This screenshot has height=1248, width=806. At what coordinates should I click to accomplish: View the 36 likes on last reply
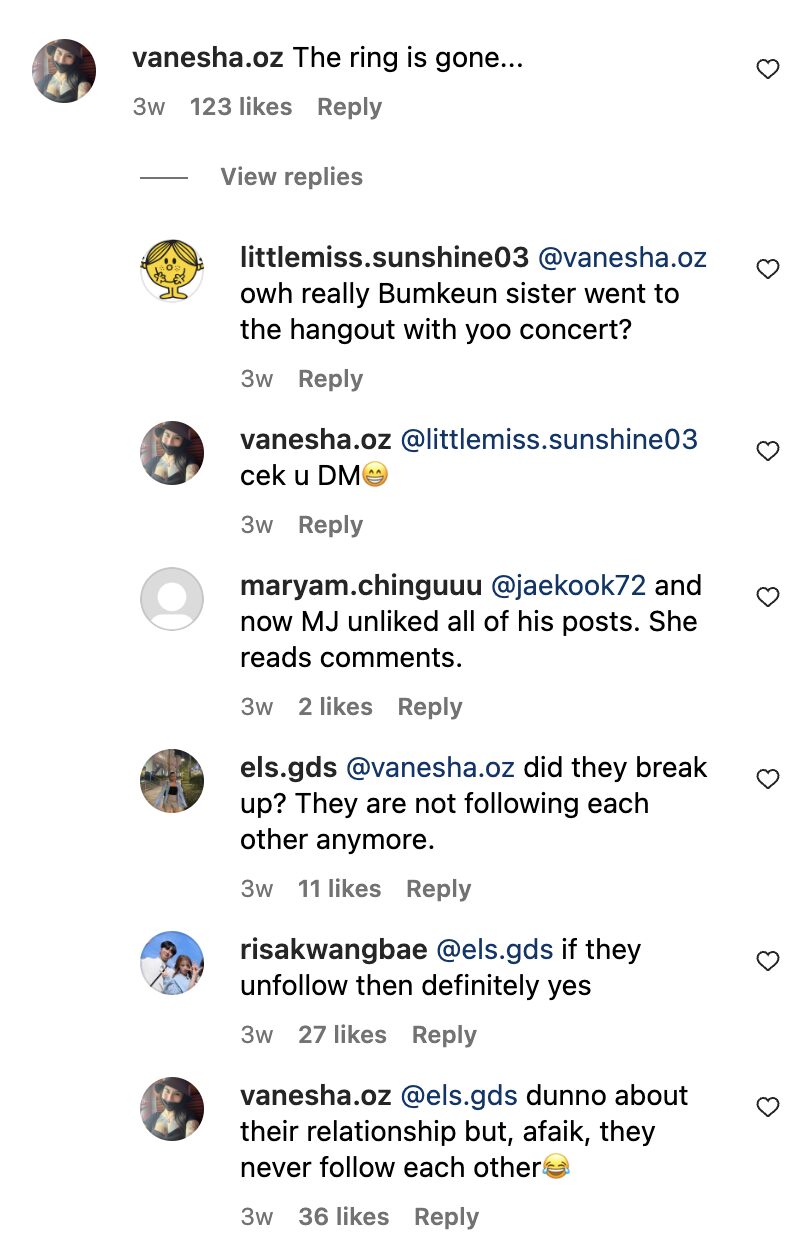coord(343,1217)
